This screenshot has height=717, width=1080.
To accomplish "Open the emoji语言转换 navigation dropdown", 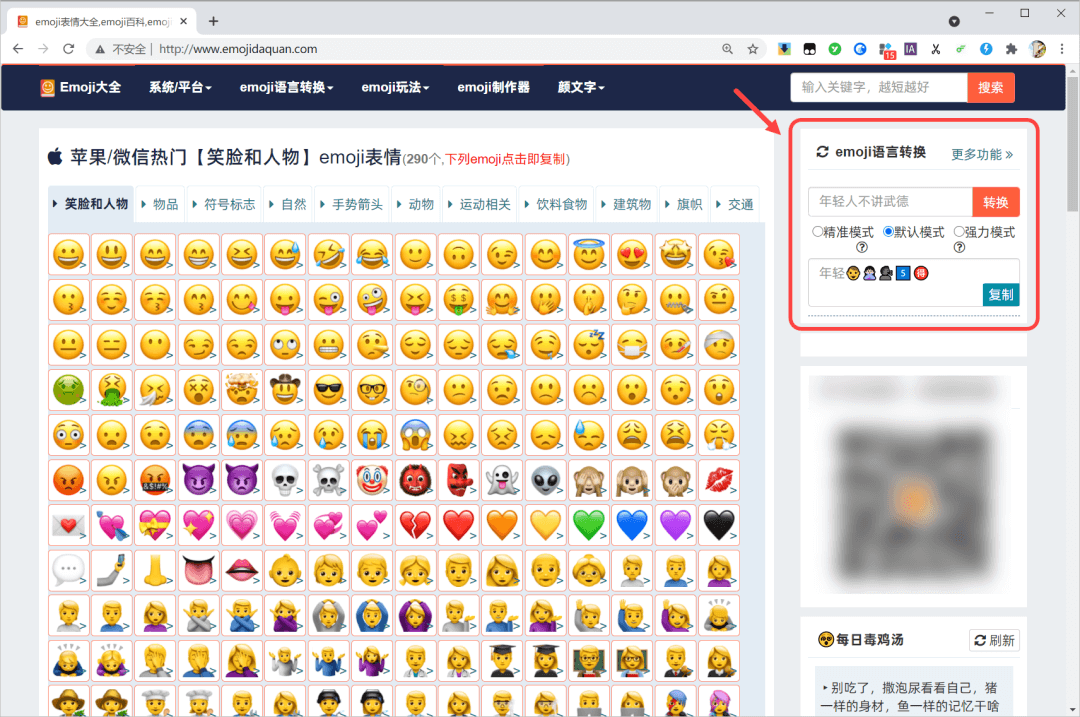I will coord(287,87).
